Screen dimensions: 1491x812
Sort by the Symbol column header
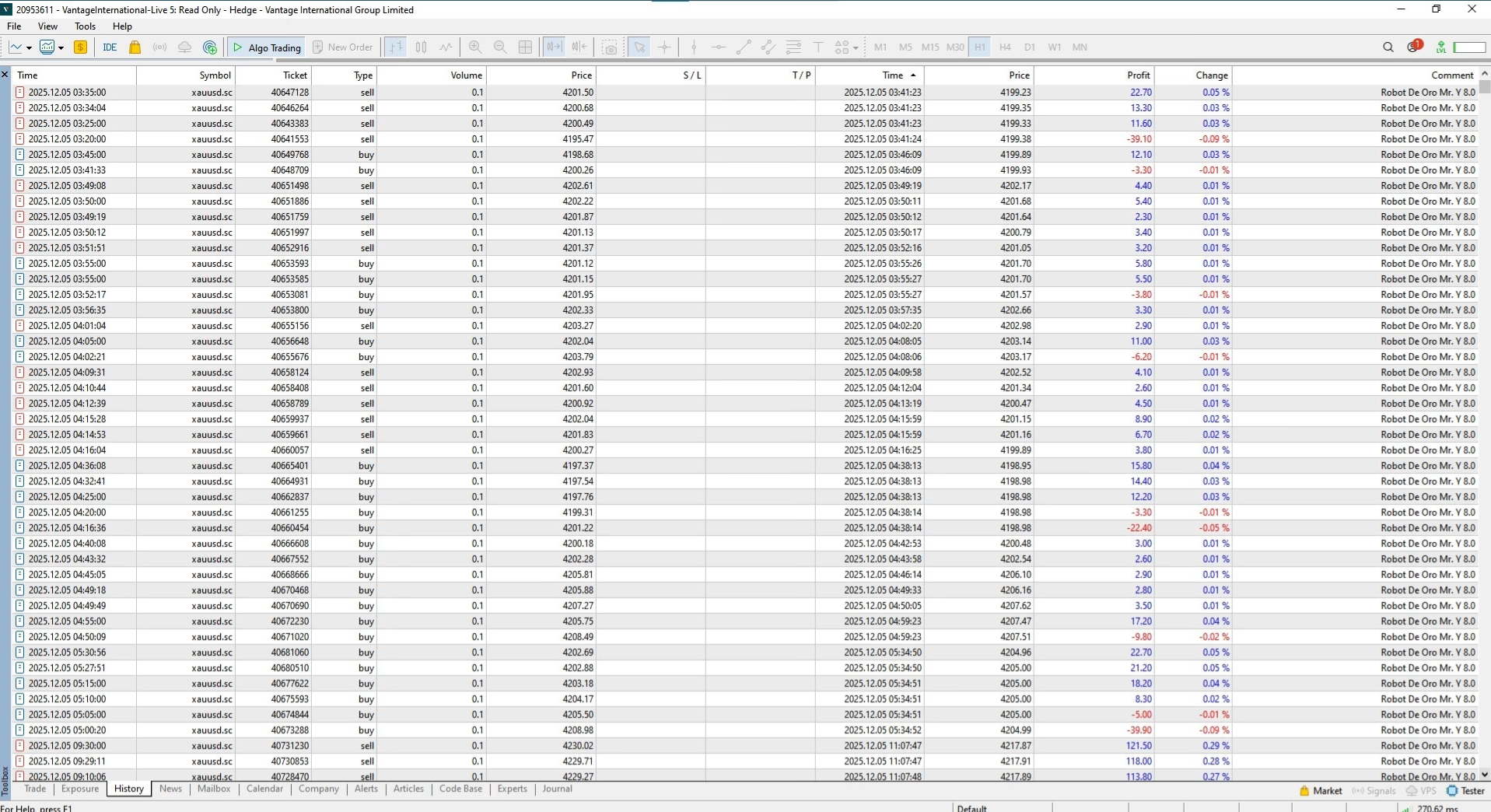[186, 75]
